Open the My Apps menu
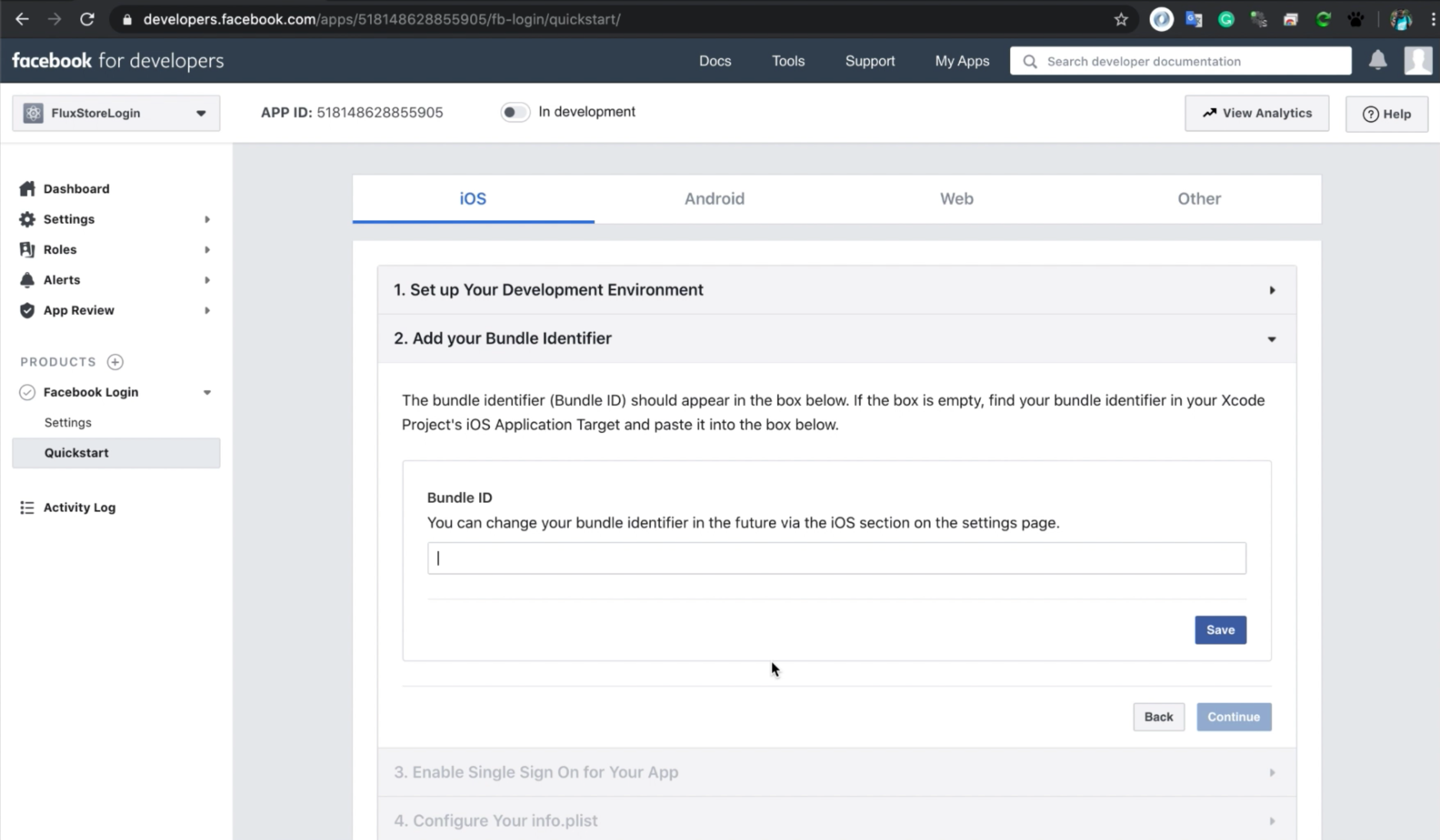The height and width of the screenshot is (840, 1440). click(x=962, y=61)
